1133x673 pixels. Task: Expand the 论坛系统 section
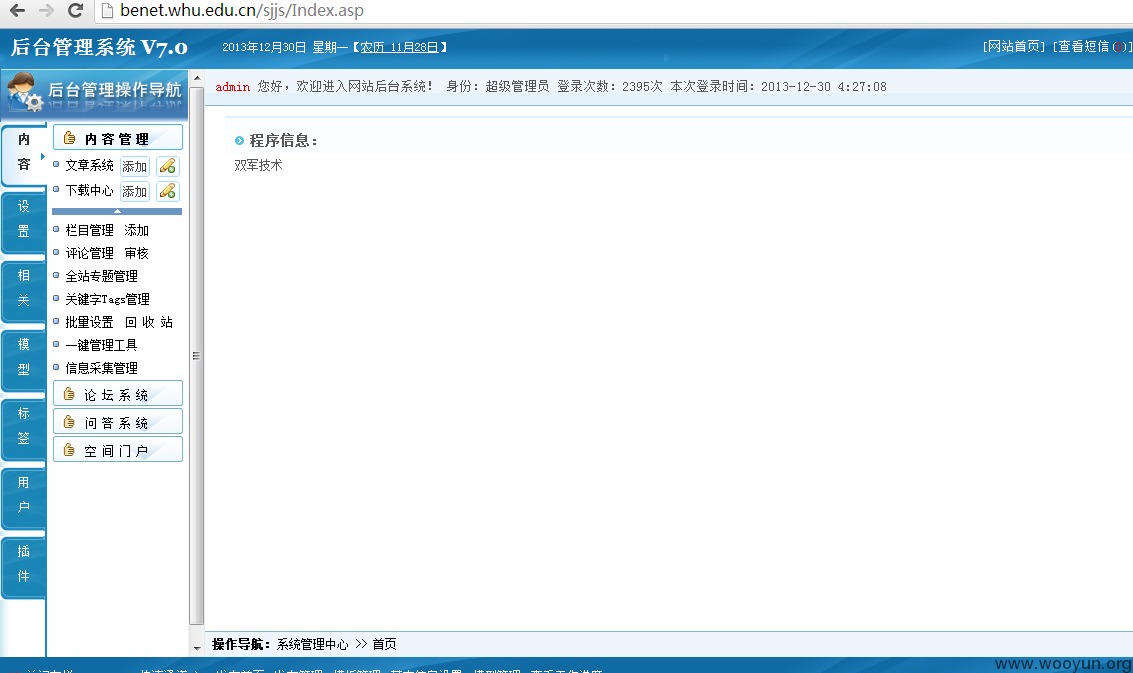click(x=118, y=394)
